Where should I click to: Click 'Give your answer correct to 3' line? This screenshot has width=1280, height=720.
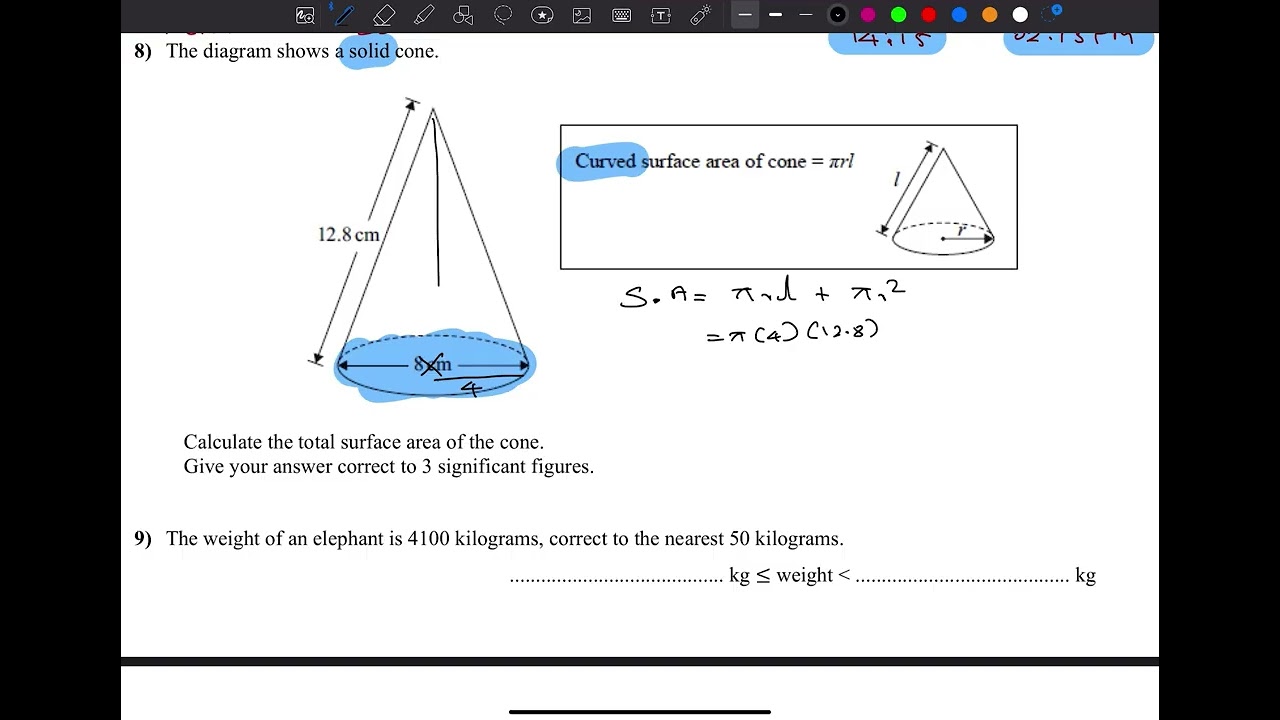click(x=389, y=467)
